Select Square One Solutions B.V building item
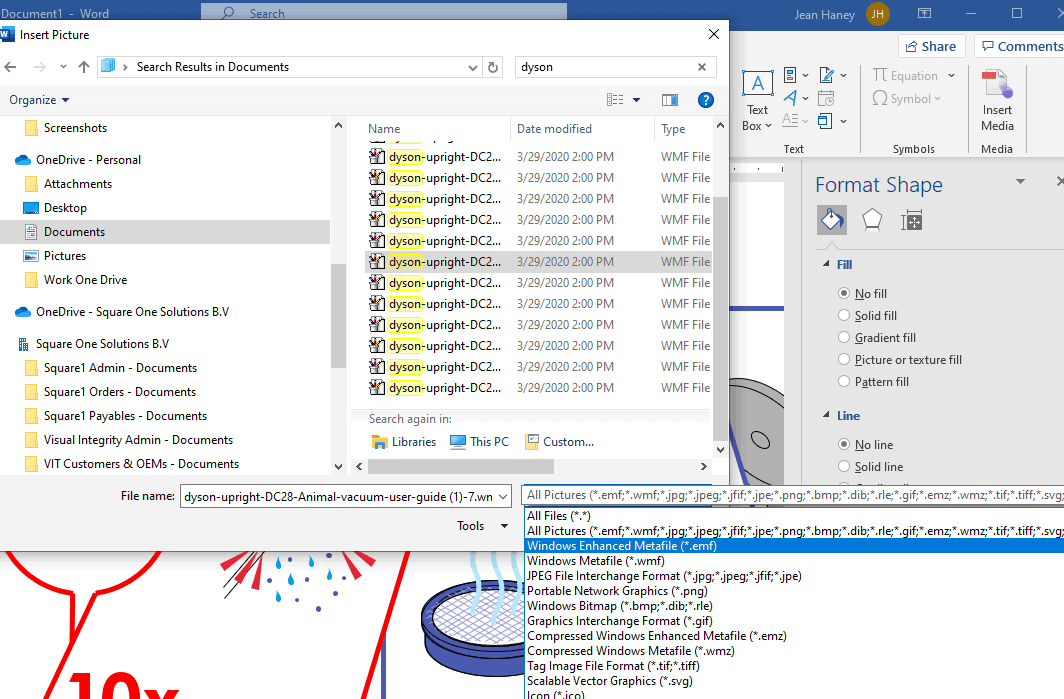This screenshot has height=699, width=1064. (102, 343)
